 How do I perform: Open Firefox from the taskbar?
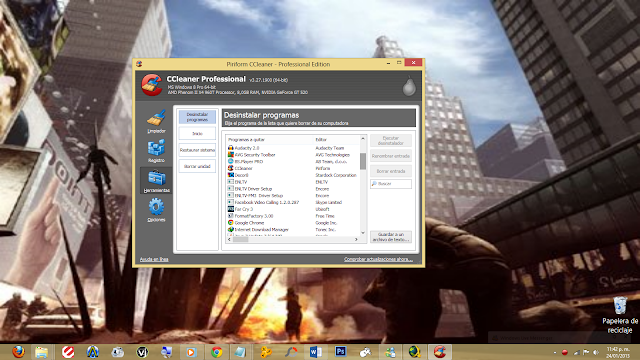(18, 352)
